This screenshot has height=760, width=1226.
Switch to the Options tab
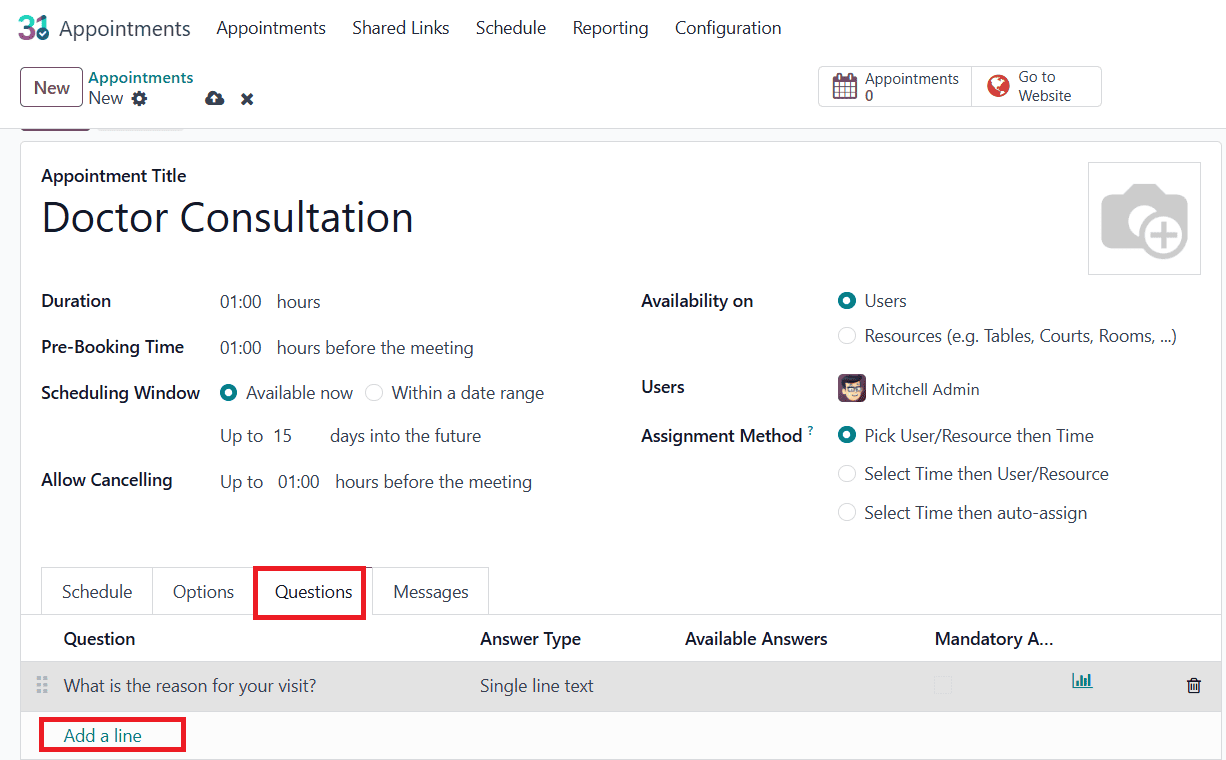pyautogui.click(x=203, y=591)
